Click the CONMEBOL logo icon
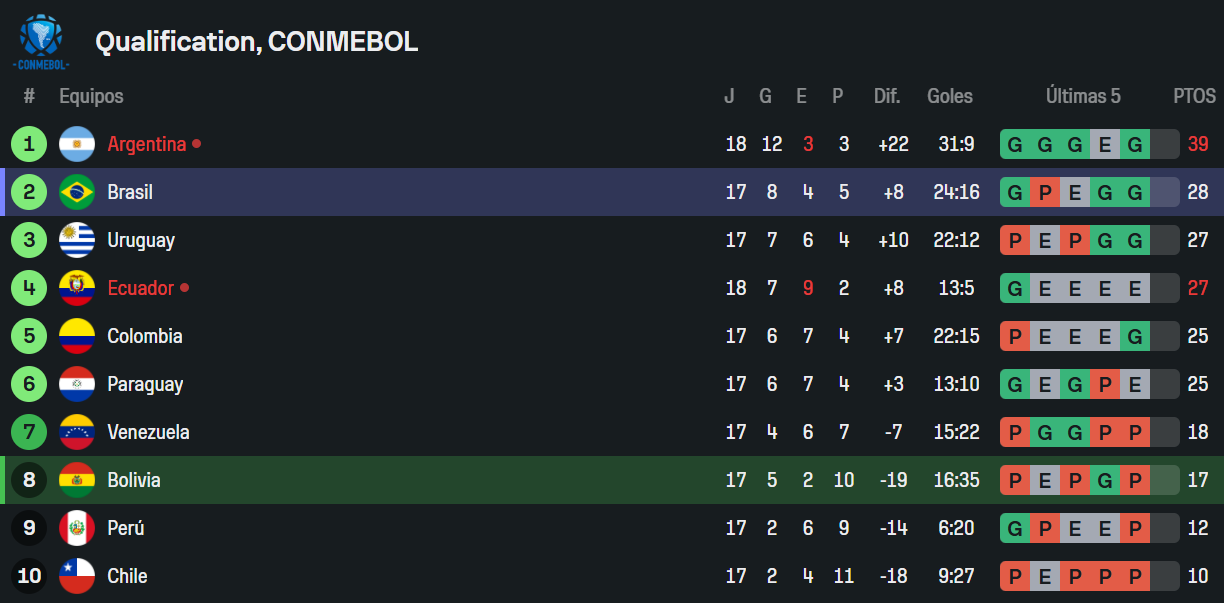This screenshot has height=603, width=1224. (41, 41)
